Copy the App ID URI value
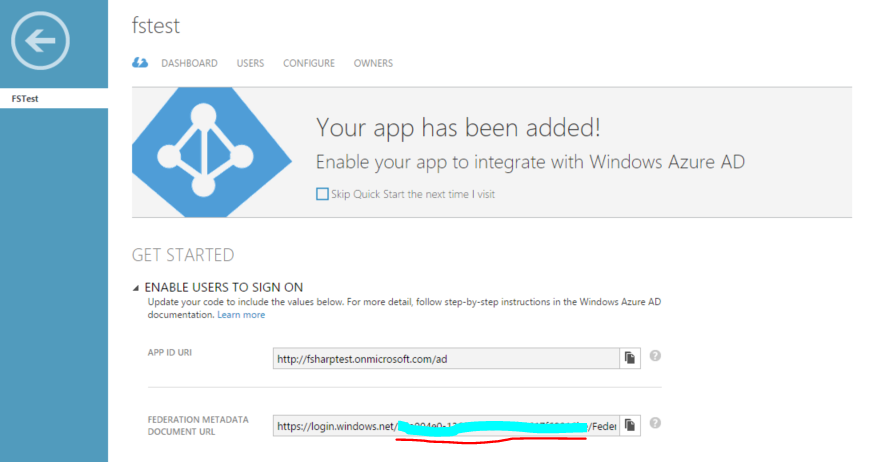 point(630,358)
